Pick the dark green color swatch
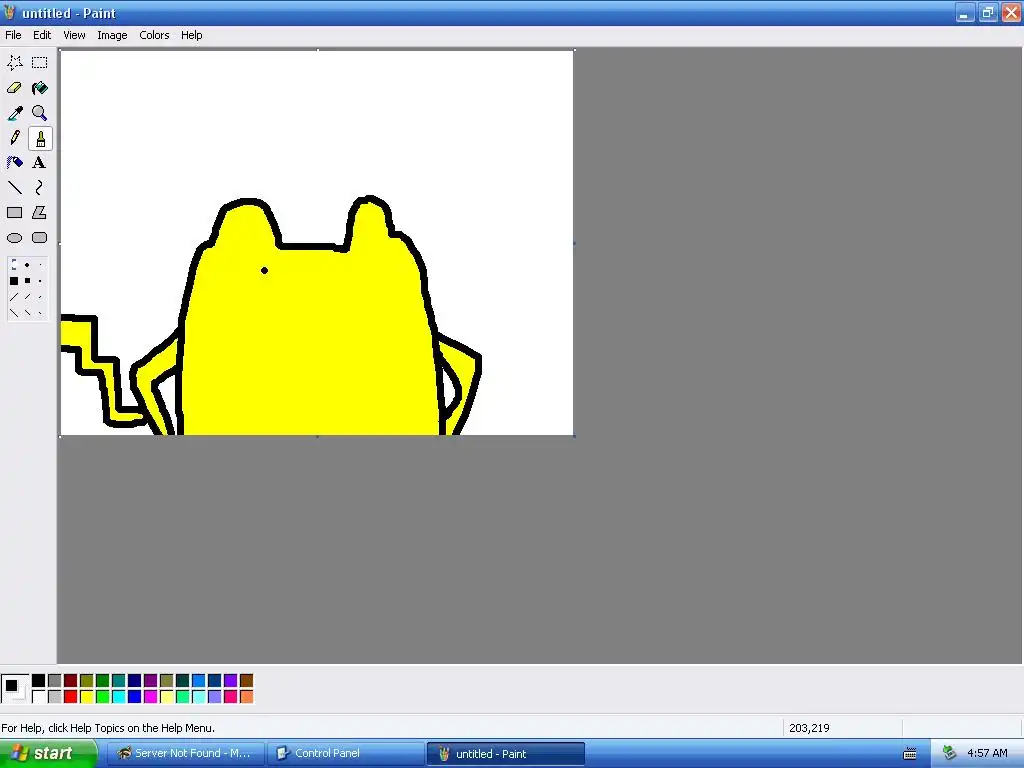 [x=103, y=681]
